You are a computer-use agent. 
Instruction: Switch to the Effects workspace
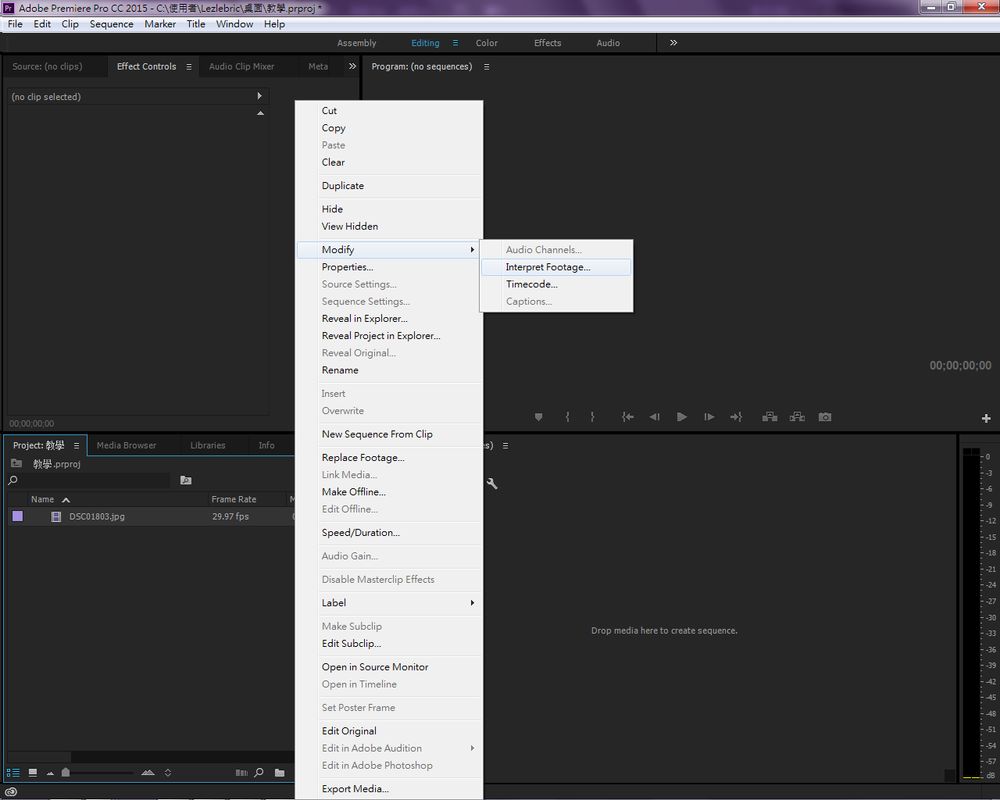548,43
